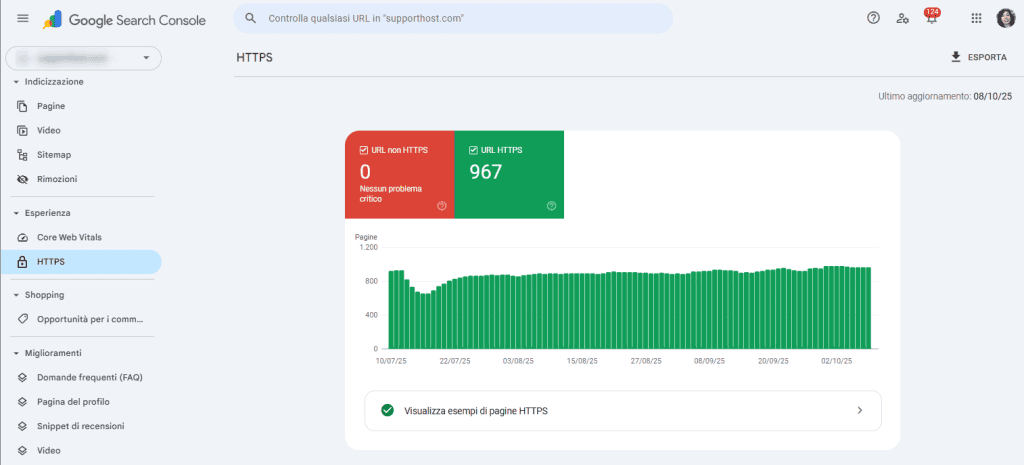
Task: Open Domande frequenti (FAQ) report
Action: pos(81,377)
